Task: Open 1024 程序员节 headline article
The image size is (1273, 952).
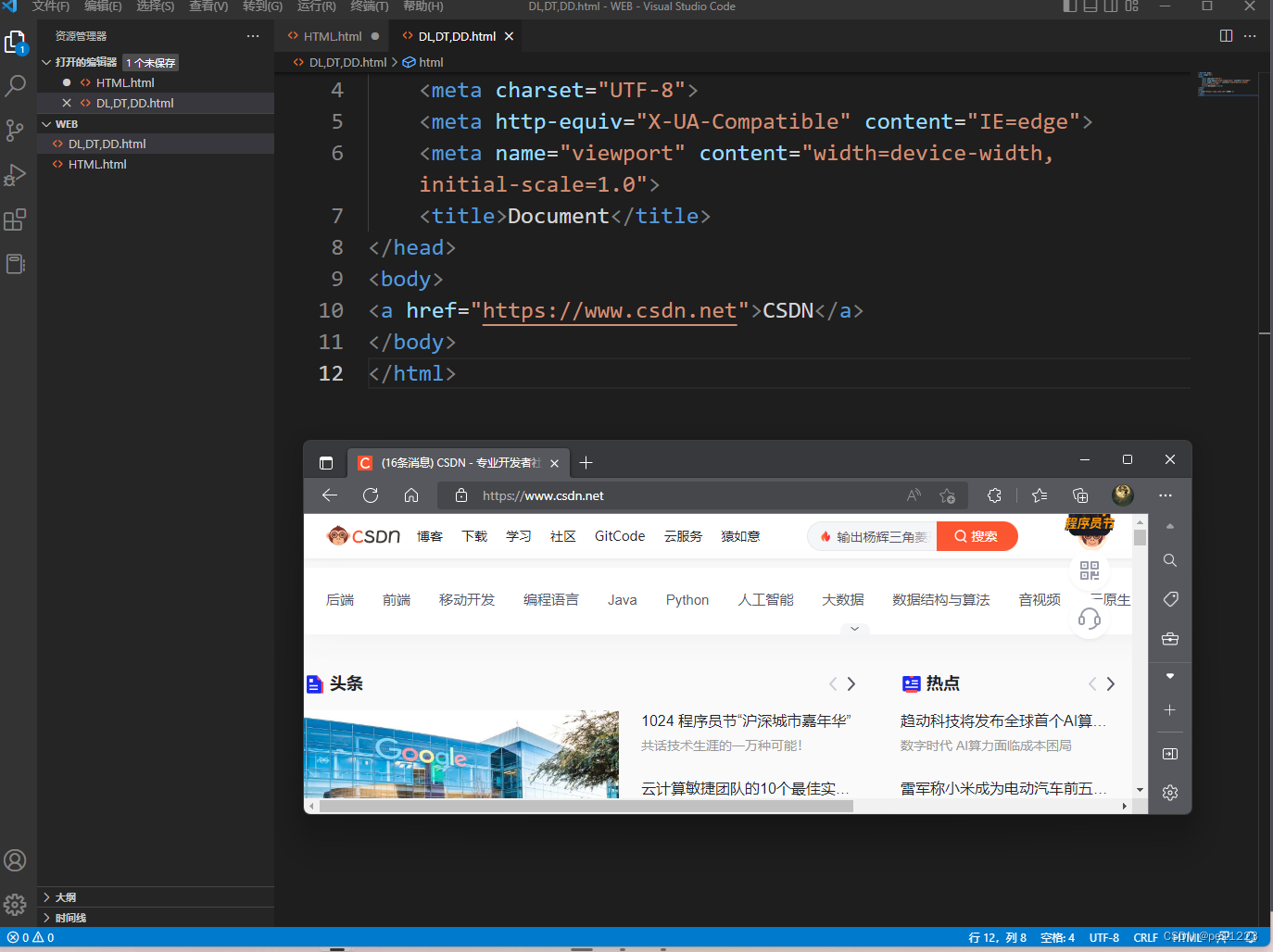Action: pos(746,720)
